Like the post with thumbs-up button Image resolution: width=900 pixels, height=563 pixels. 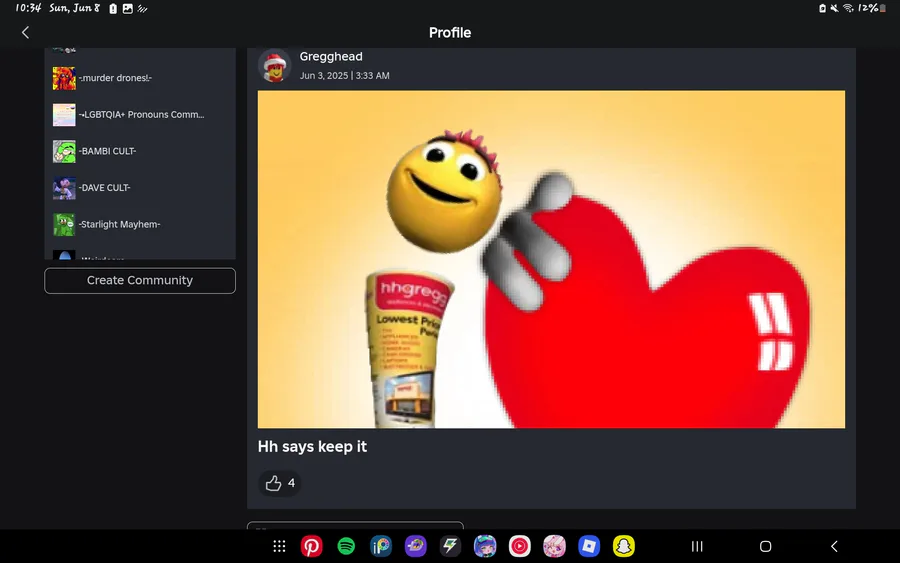pos(280,483)
